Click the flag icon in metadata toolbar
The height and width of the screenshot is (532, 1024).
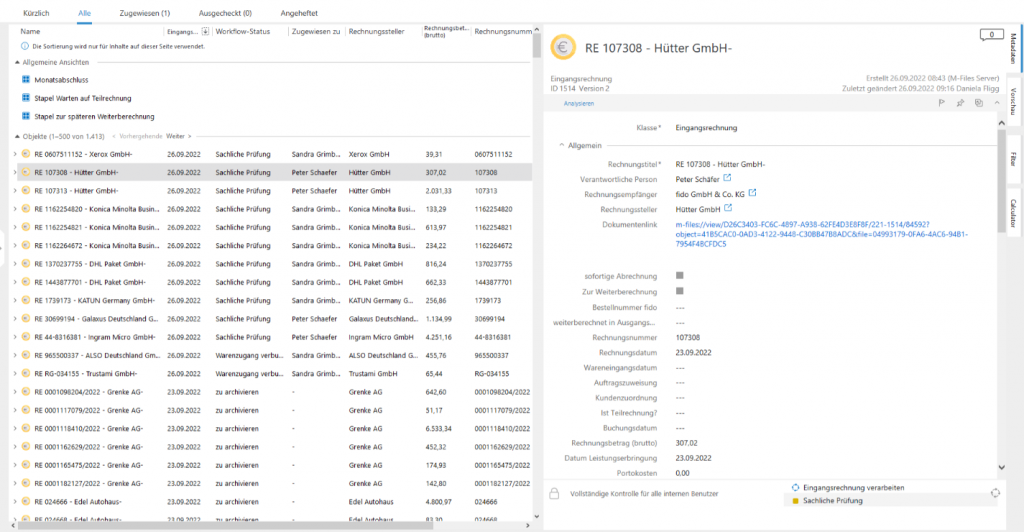click(942, 103)
